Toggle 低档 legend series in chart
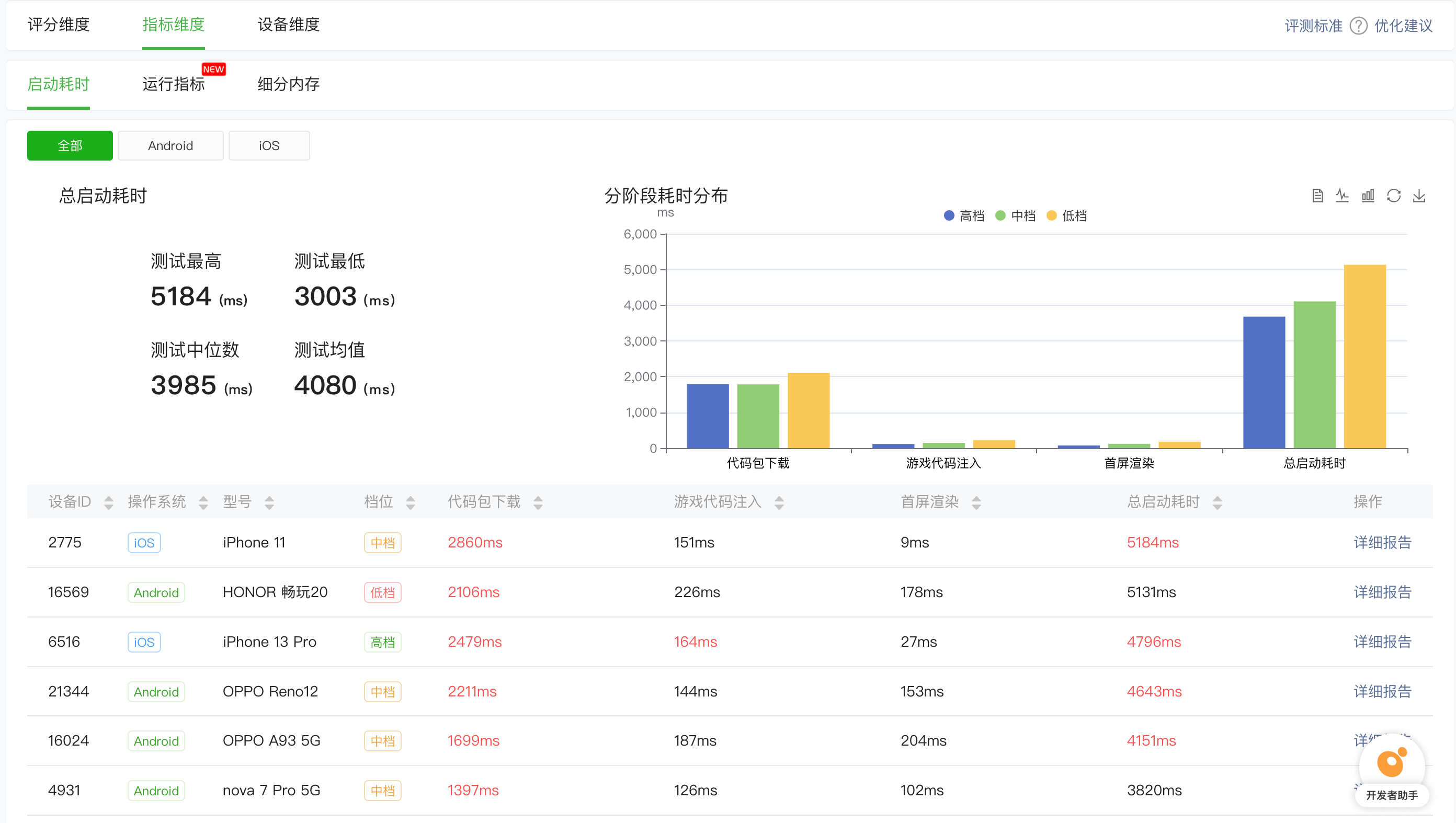The image size is (1456, 823). [1066, 215]
